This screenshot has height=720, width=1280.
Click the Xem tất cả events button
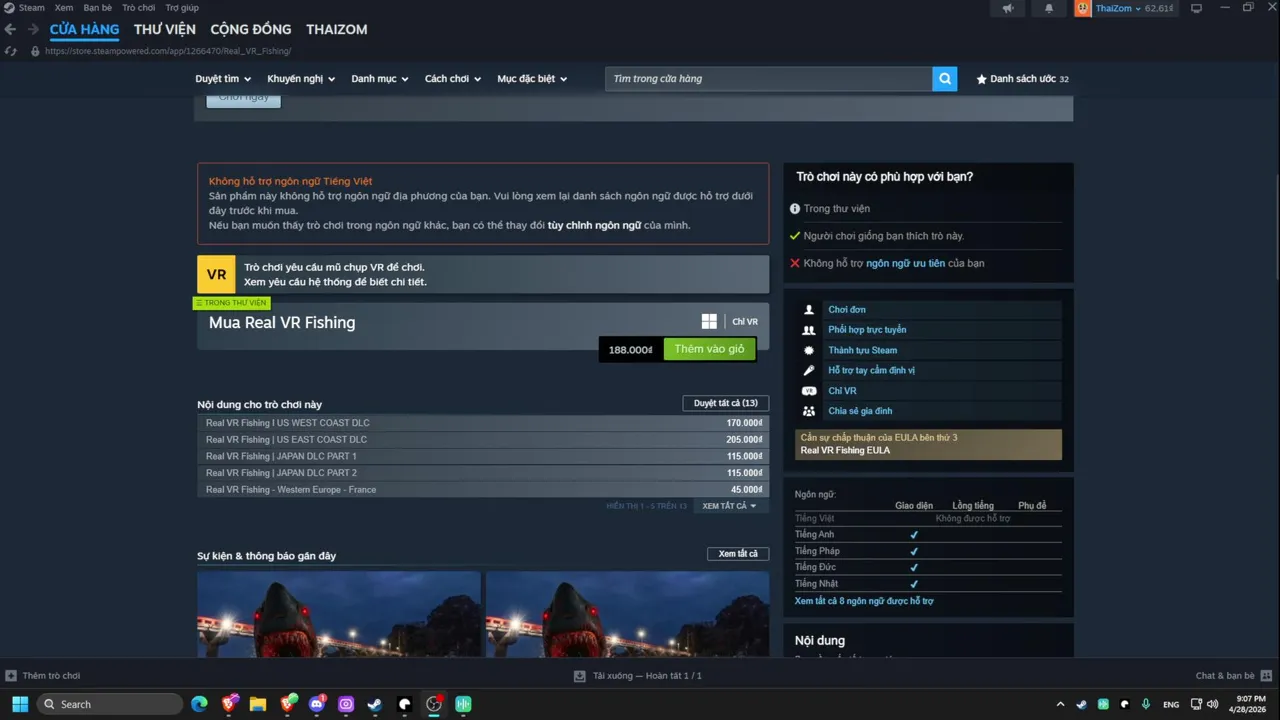(x=738, y=554)
